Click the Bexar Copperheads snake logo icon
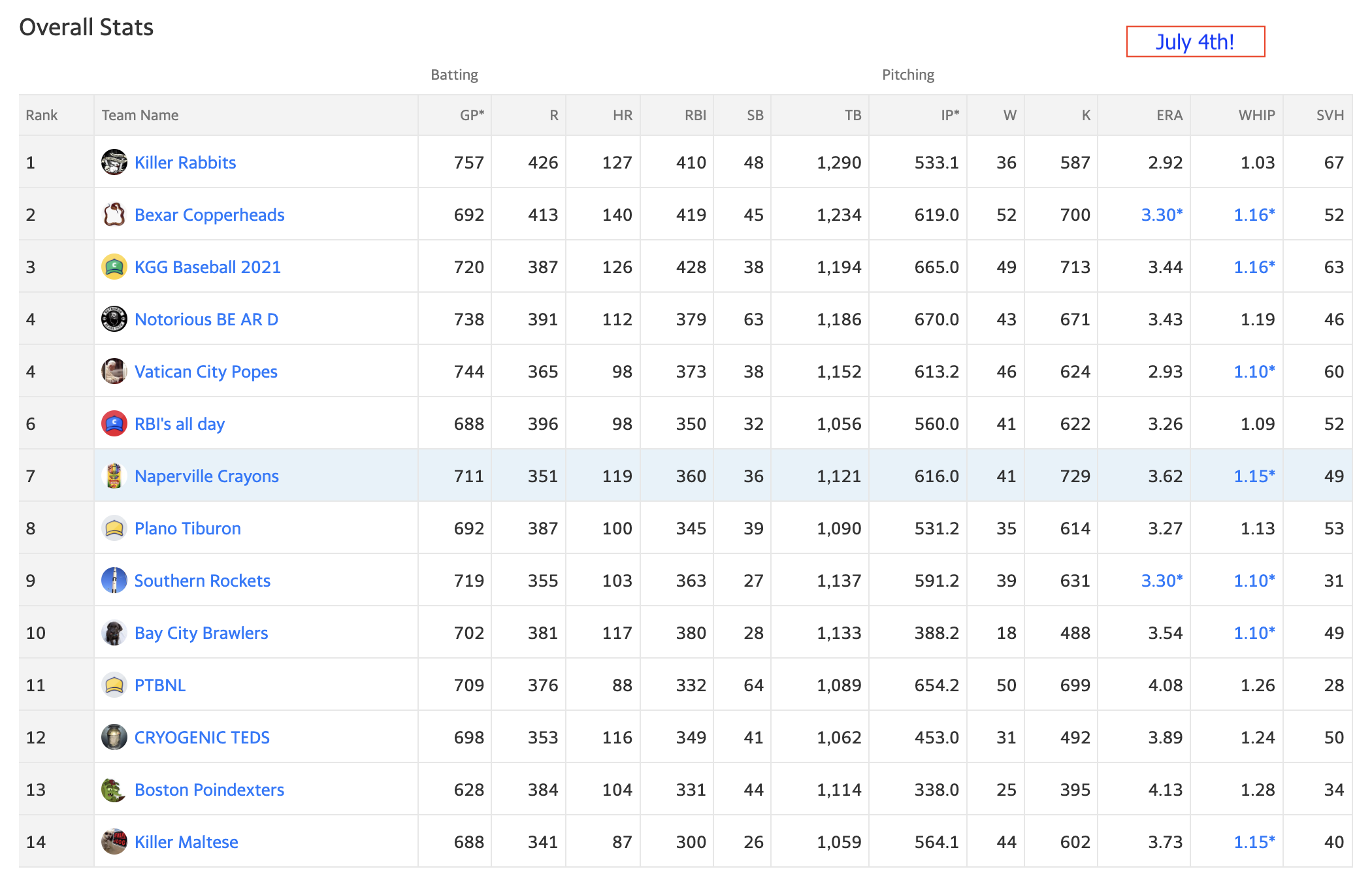 click(x=114, y=214)
